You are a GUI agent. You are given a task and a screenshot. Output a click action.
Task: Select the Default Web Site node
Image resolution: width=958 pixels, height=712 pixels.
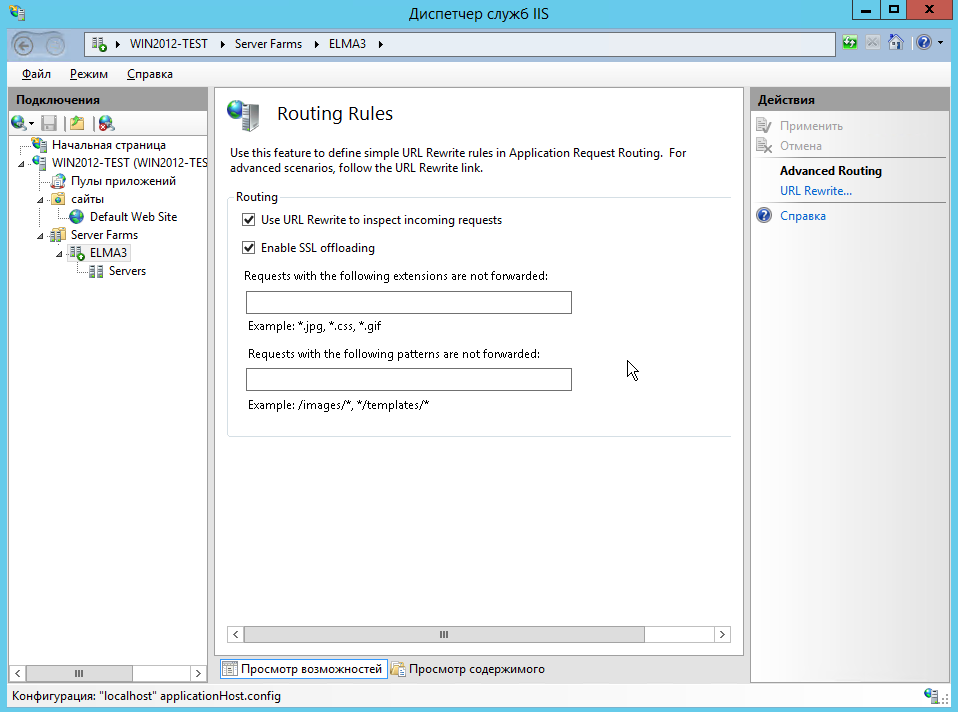tap(132, 217)
